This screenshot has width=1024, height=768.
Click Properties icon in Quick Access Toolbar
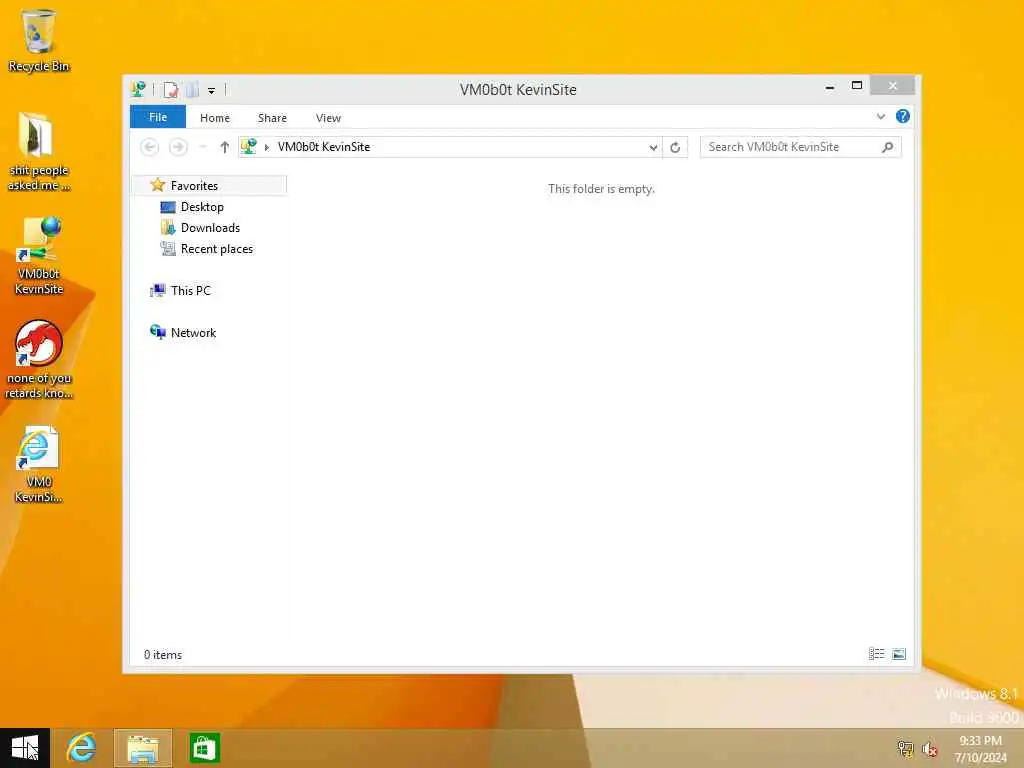coord(170,90)
